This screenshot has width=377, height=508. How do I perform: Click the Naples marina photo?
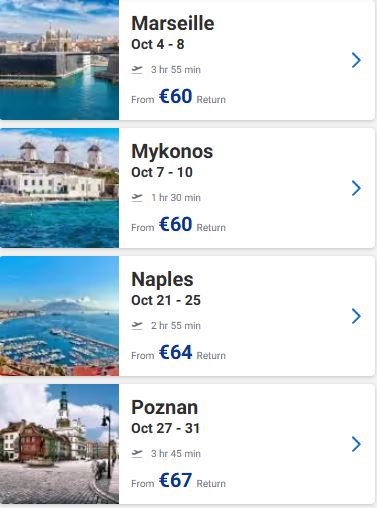[x=59, y=316]
